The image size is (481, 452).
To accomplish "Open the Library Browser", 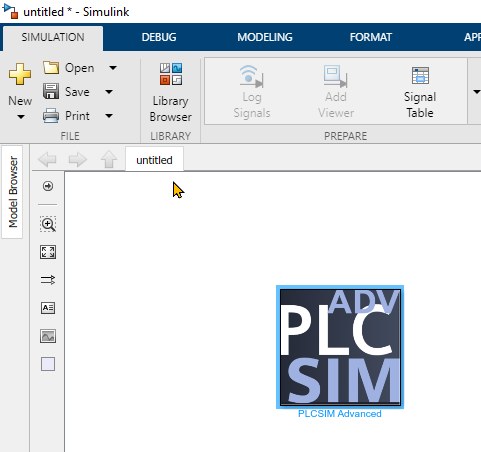I will coord(170,92).
